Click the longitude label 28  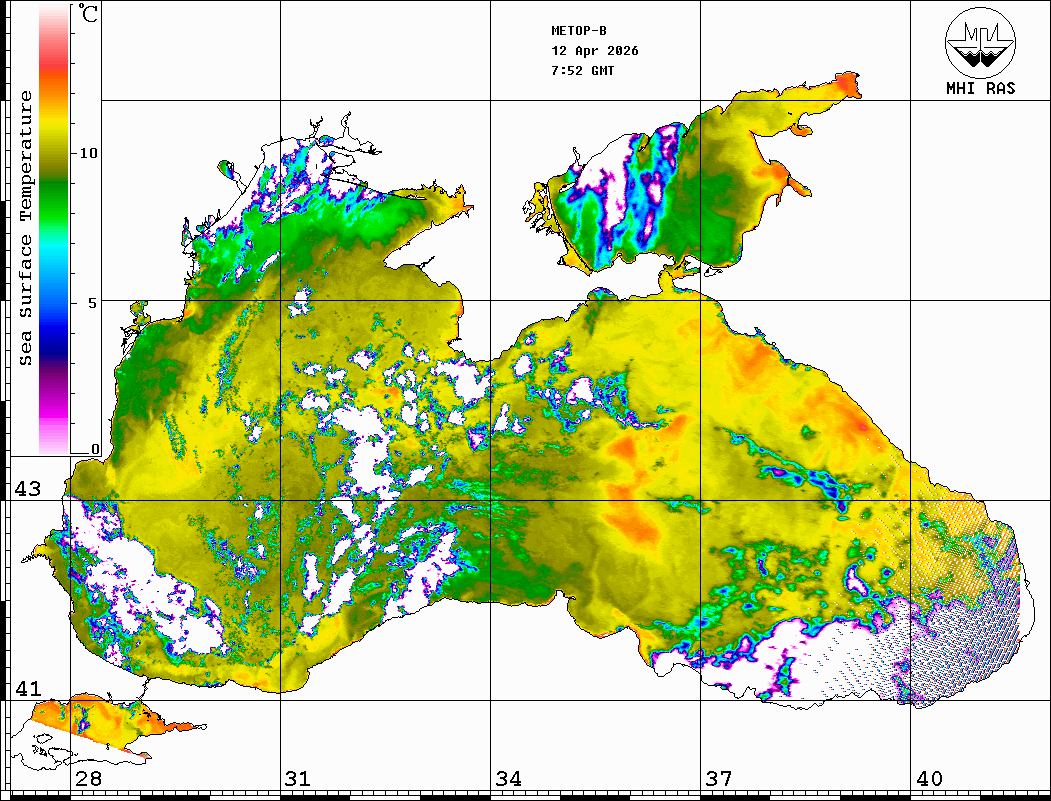click(x=88, y=779)
